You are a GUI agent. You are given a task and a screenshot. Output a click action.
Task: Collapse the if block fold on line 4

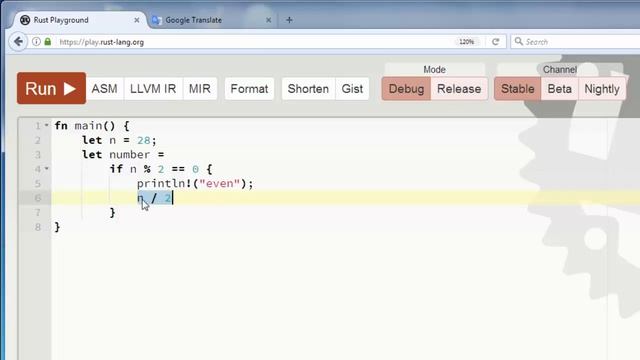pyautogui.click(x=47, y=169)
